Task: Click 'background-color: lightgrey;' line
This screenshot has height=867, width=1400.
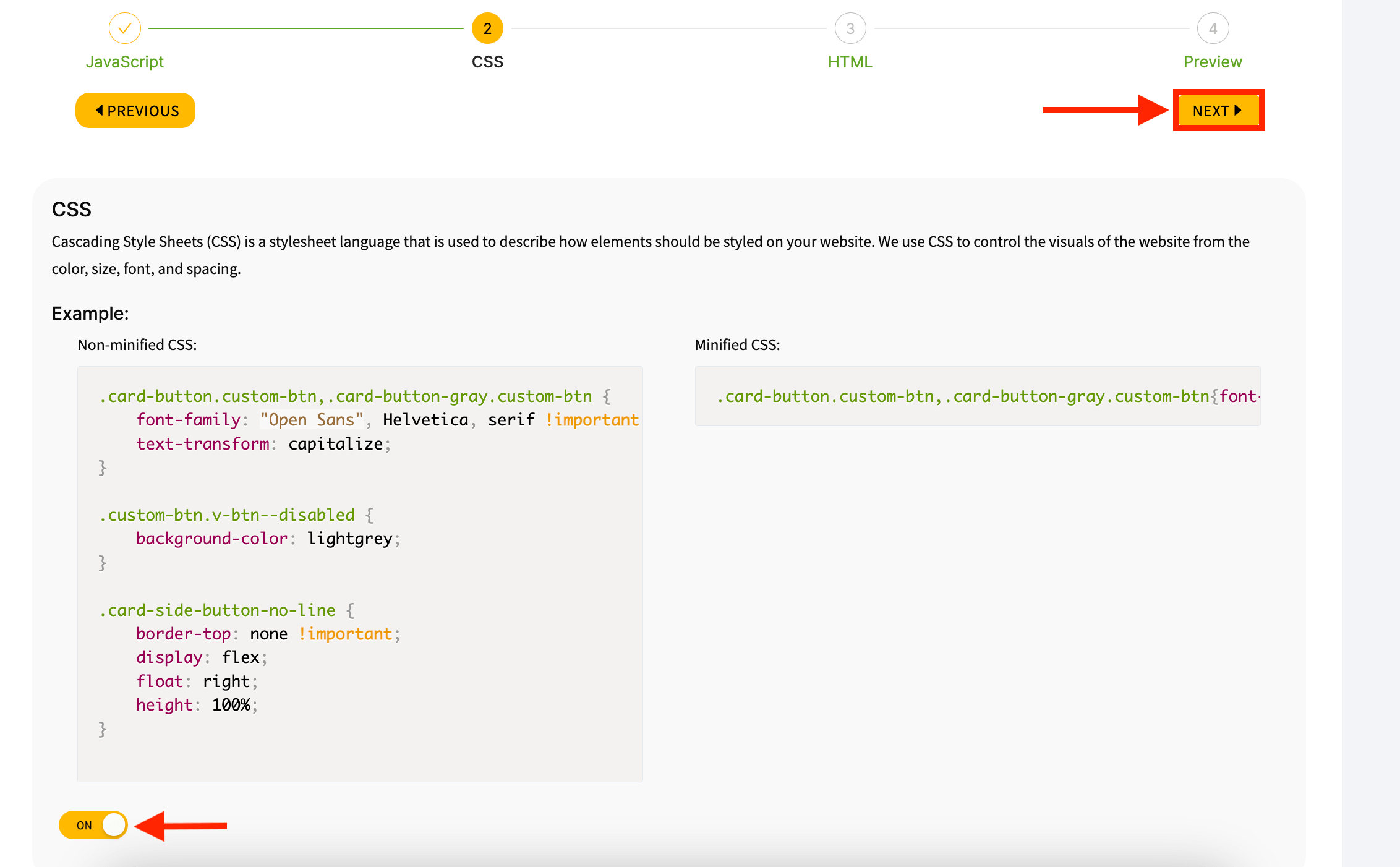Action: coord(268,539)
